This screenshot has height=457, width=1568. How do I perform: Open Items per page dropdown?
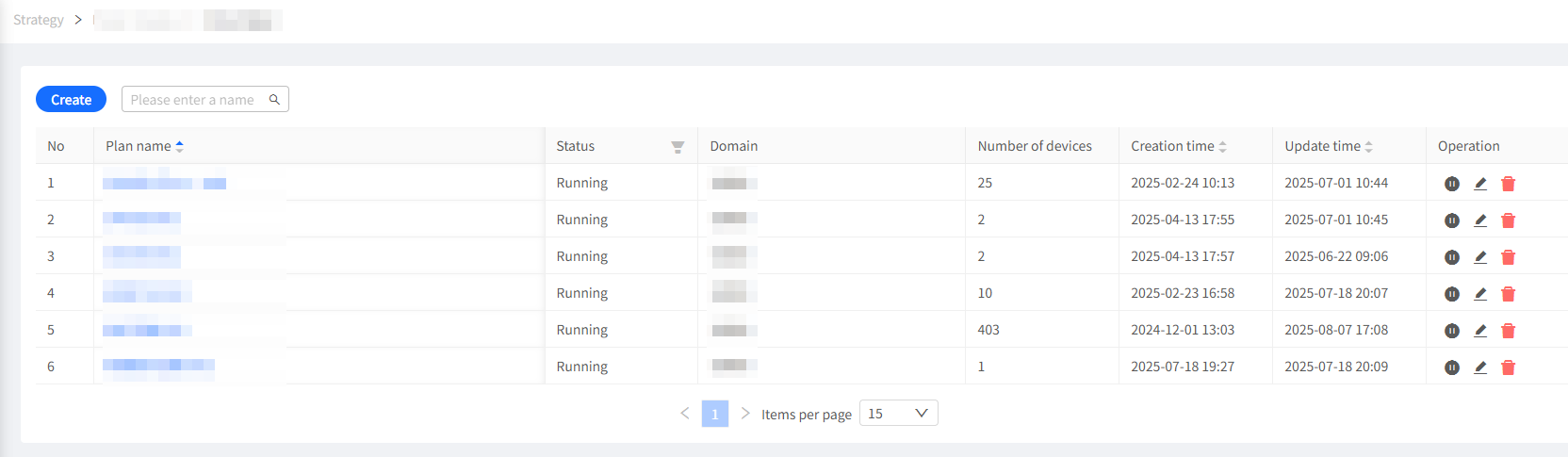click(898, 414)
